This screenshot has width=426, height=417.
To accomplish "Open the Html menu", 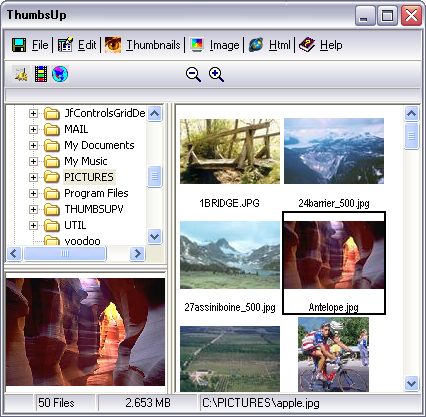I will pyautogui.click(x=279, y=45).
